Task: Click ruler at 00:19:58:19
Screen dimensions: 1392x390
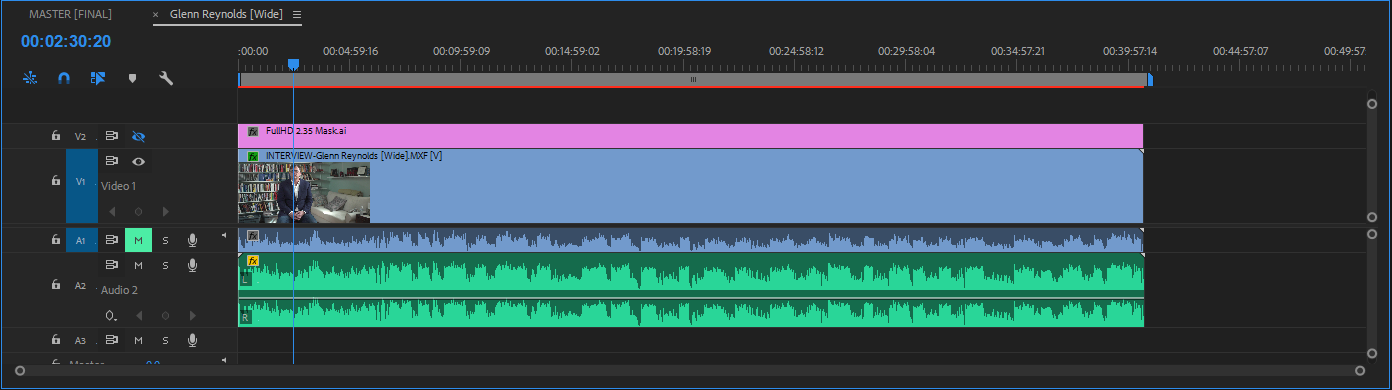Action: (684, 50)
